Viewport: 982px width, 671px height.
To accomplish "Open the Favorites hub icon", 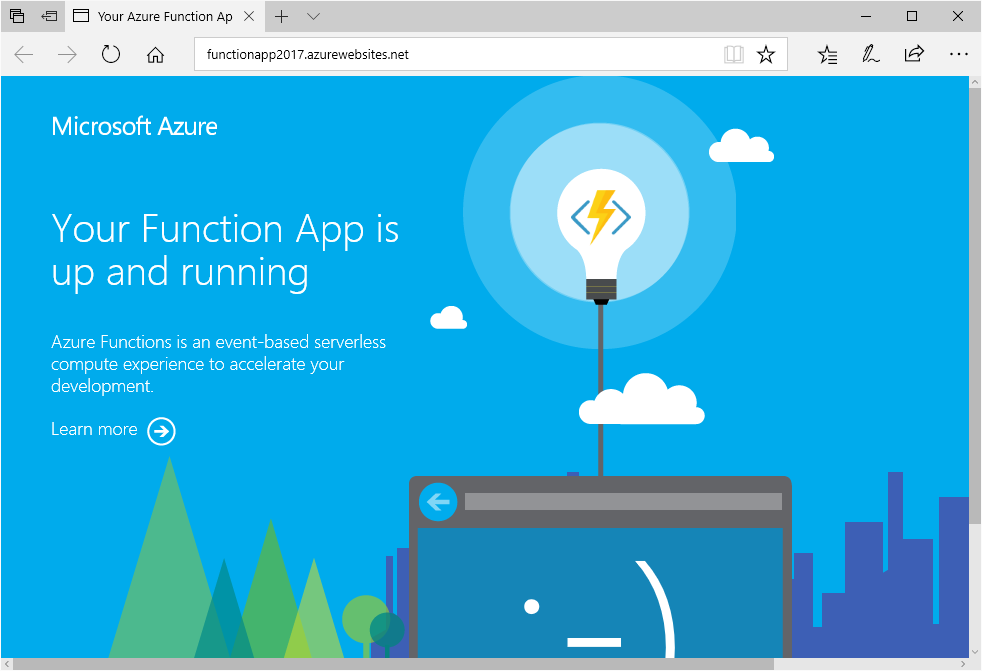I will tap(827, 55).
